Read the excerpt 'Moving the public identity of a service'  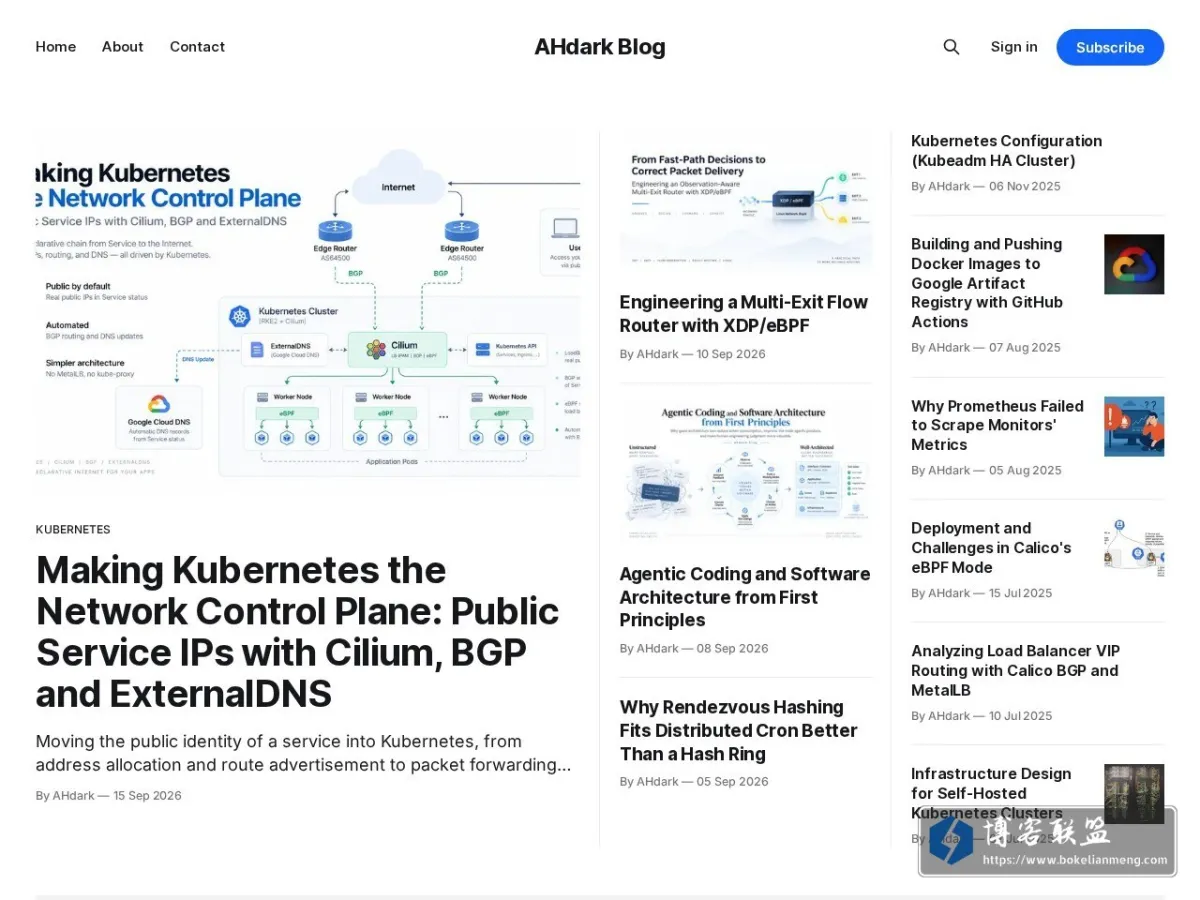304,753
